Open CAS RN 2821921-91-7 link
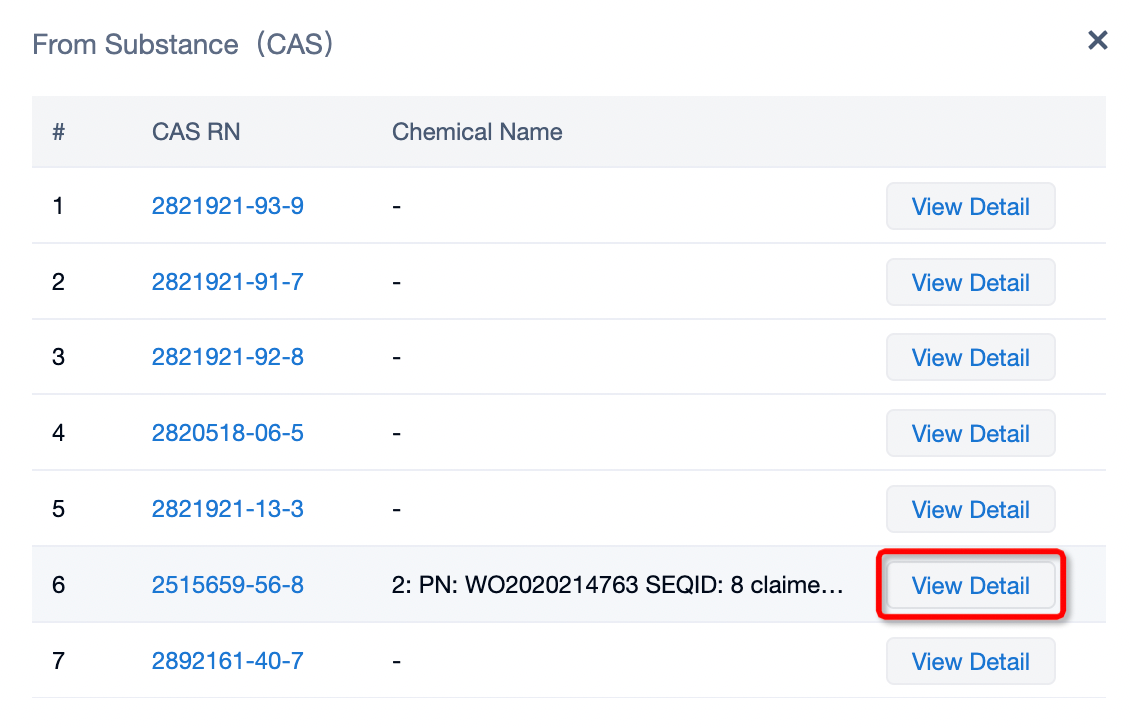The width and height of the screenshot is (1130, 728). pyautogui.click(x=228, y=282)
